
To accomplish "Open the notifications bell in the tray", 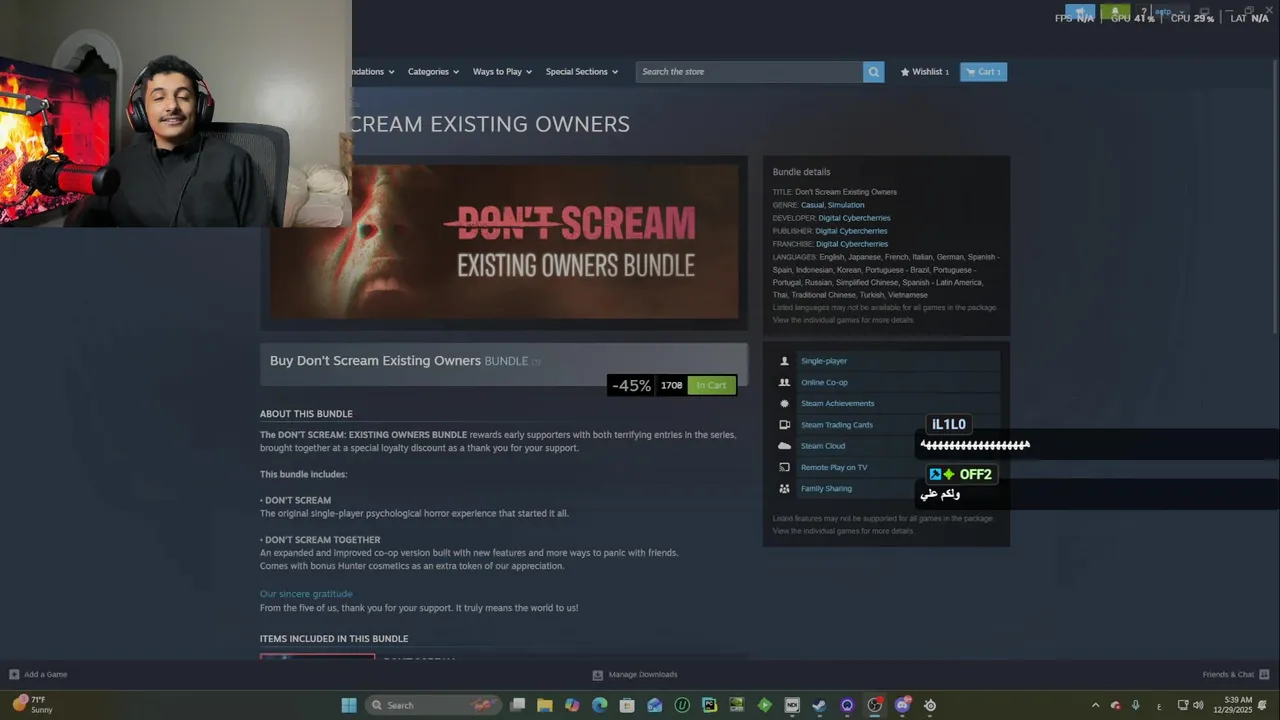I will click(x=1263, y=705).
